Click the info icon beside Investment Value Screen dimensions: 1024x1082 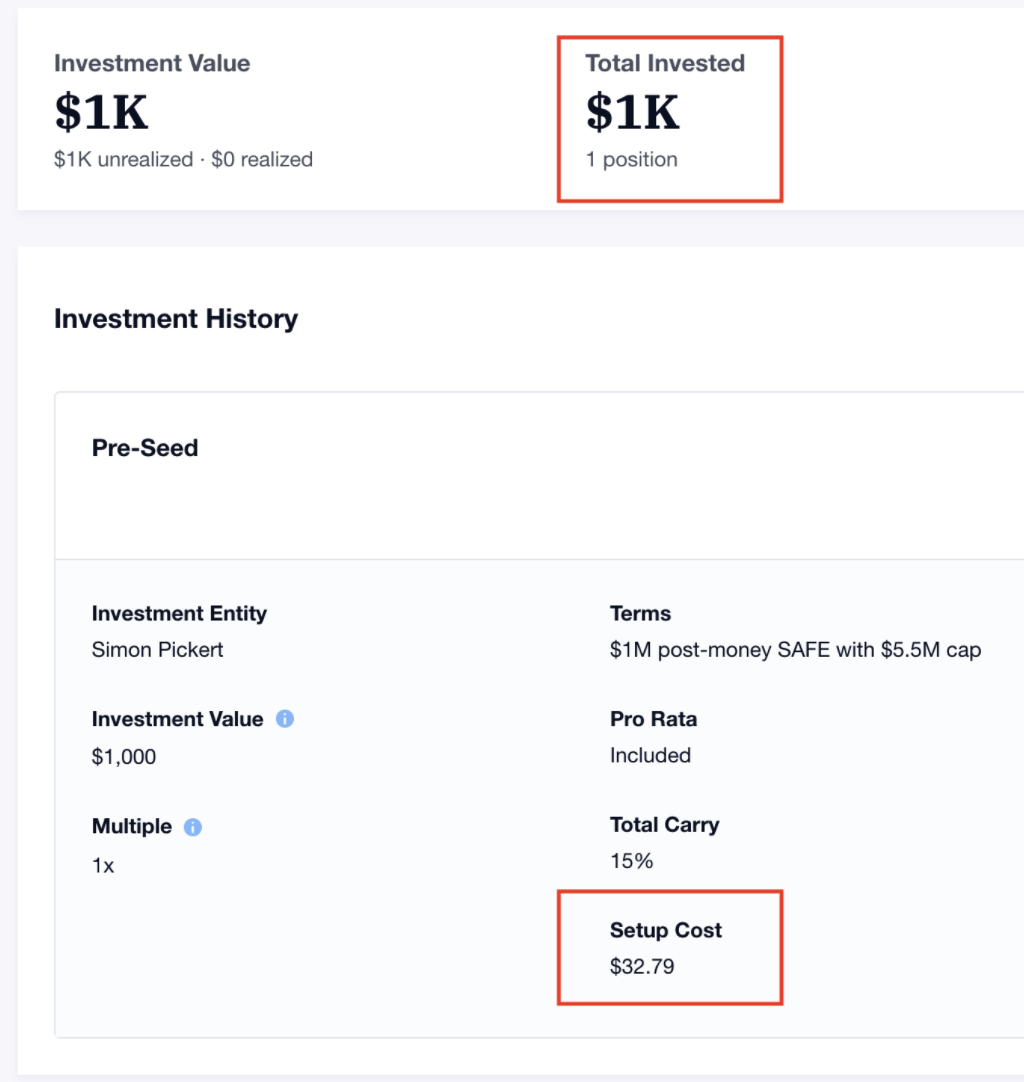coord(285,719)
